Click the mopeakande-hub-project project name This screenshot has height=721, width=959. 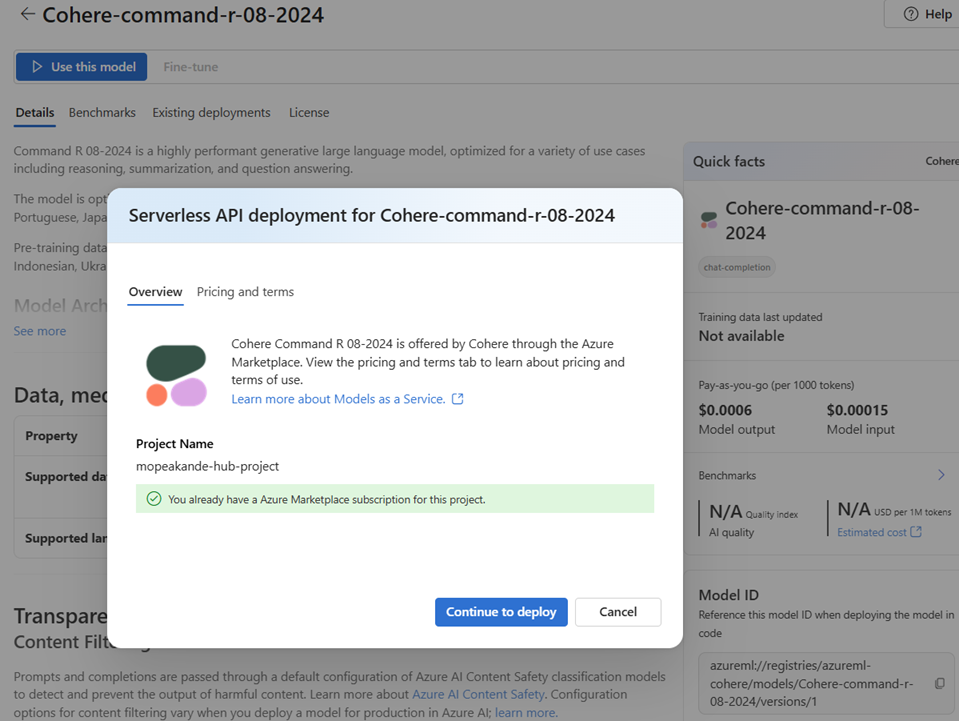pos(207,467)
